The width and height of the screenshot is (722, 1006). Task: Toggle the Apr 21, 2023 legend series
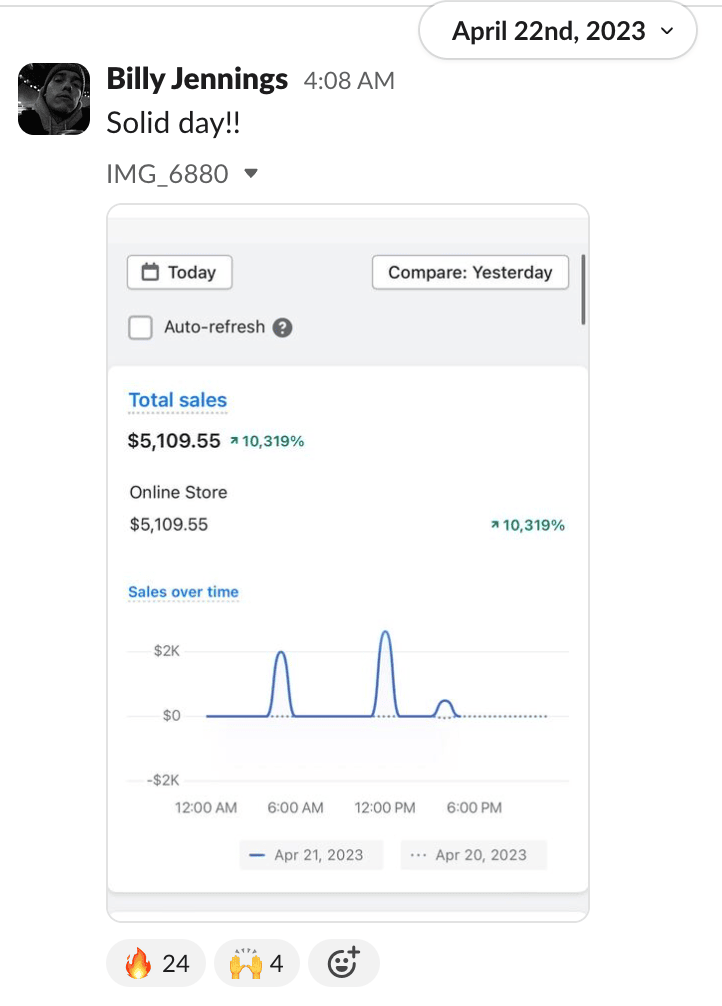click(310, 855)
